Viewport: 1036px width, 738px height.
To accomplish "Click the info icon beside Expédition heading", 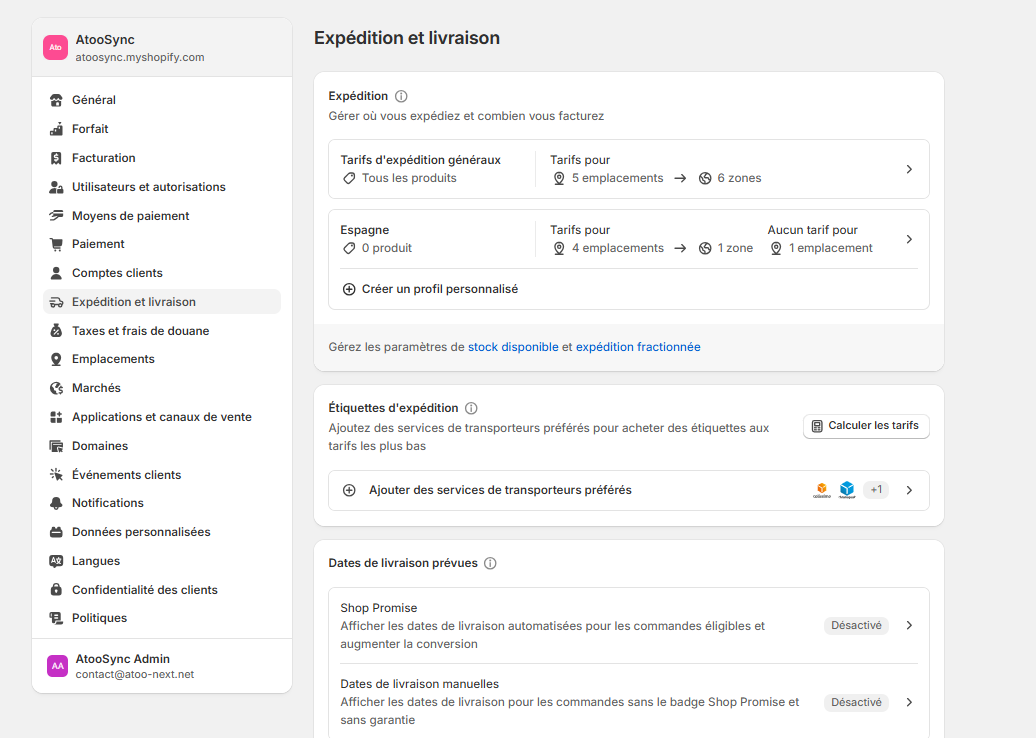I will (x=401, y=96).
